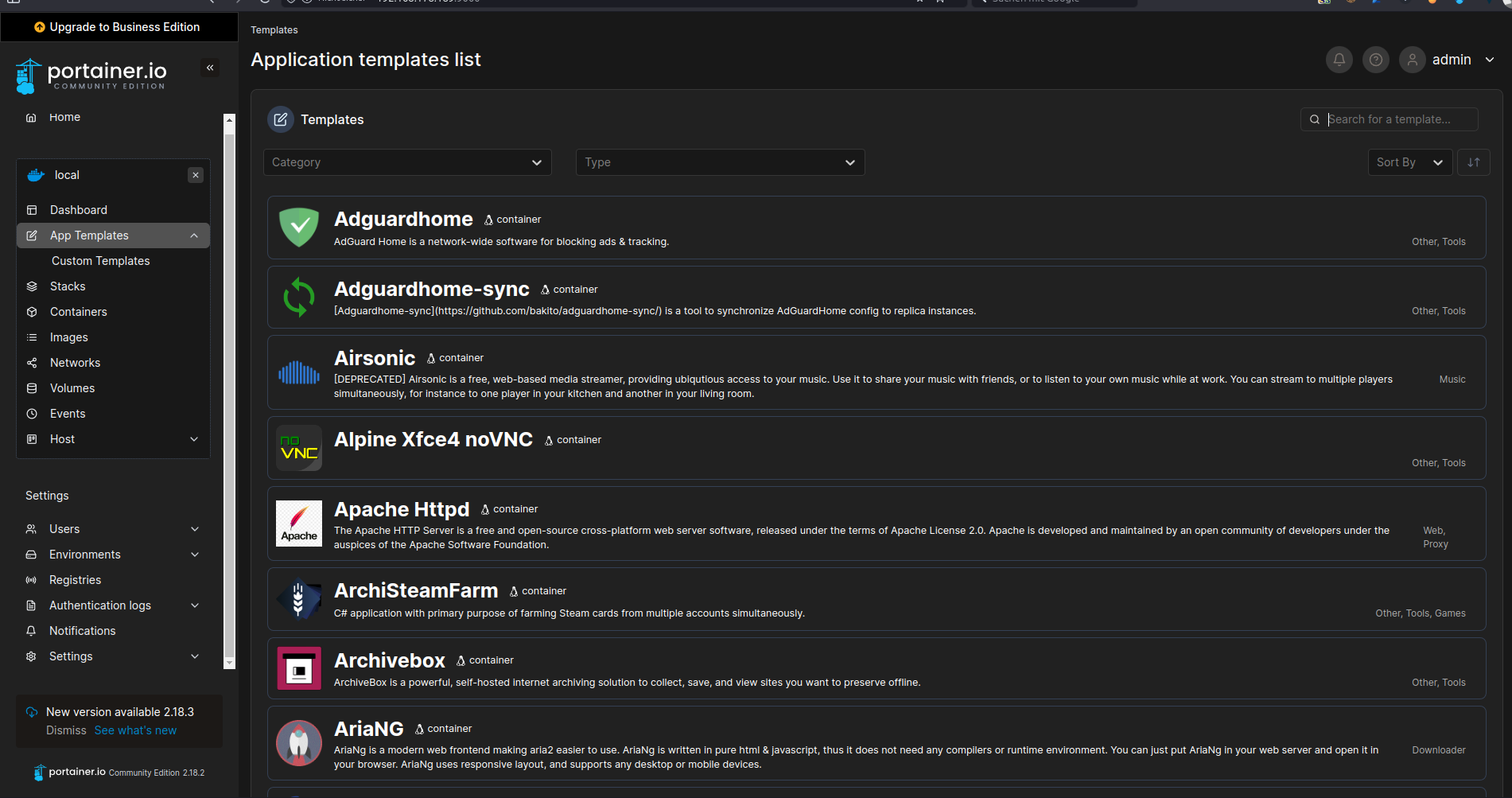Open the Sort By dropdown
Image resolution: width=1512 pixels, height=798 pixels.
pyautogui.click(x=1410, y=162)
